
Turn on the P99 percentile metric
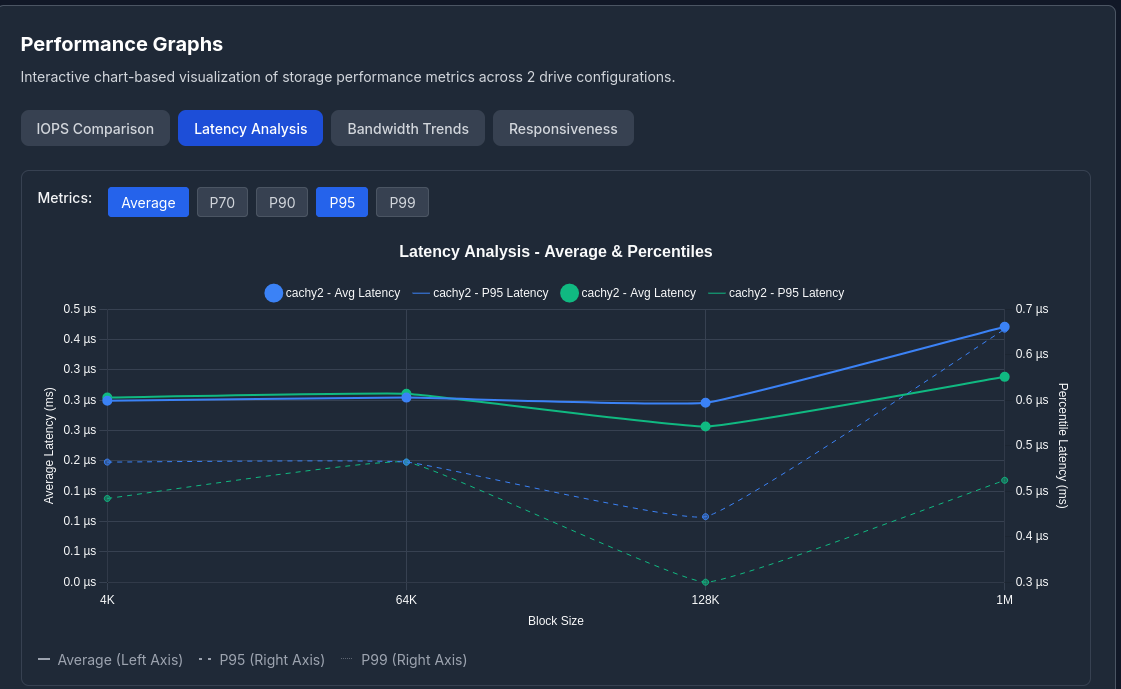point(402,202)
